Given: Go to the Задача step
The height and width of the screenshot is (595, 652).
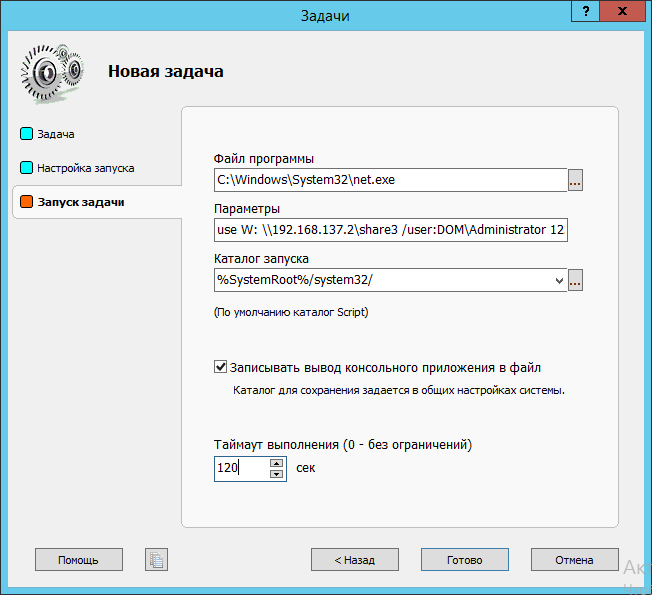Looking at the screenshot, I should 47,134.
